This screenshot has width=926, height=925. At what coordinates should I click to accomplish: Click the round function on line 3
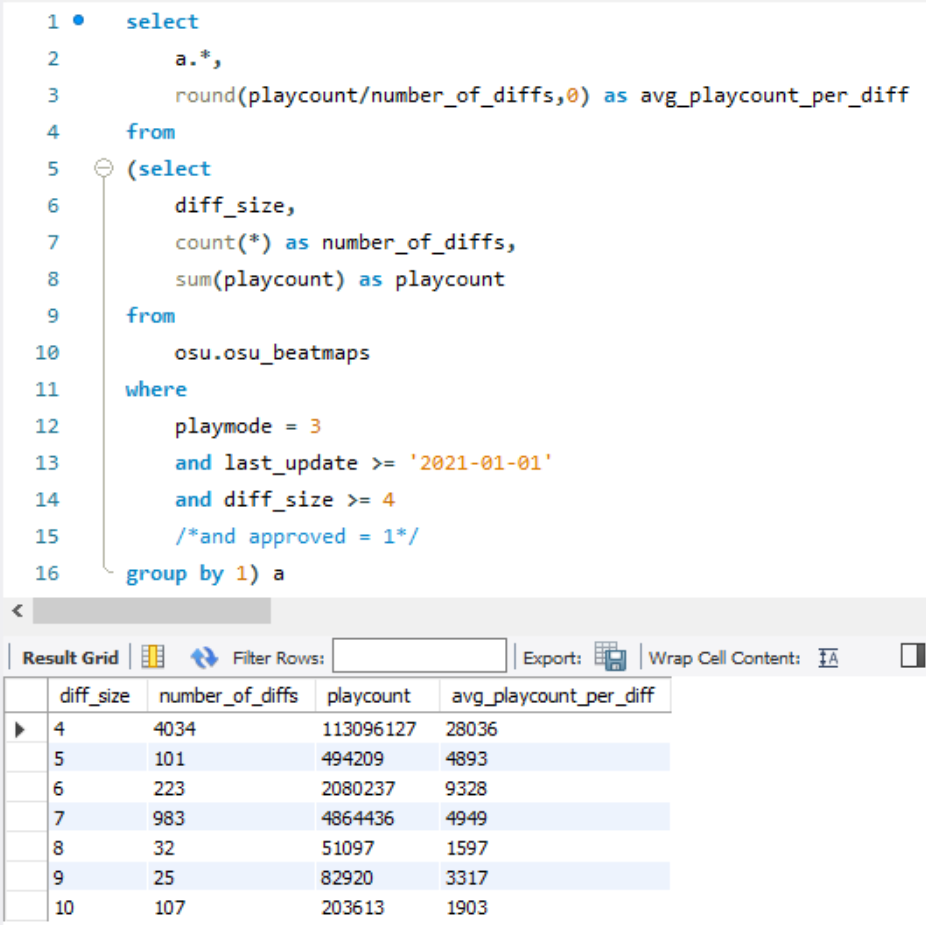[x=205, y=95]
